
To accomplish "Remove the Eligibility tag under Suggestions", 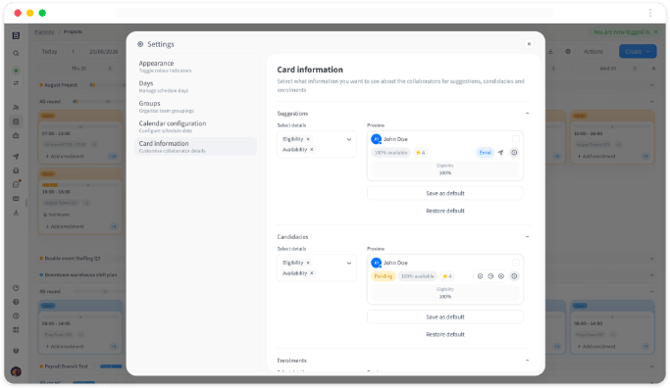I will point(308,139).
